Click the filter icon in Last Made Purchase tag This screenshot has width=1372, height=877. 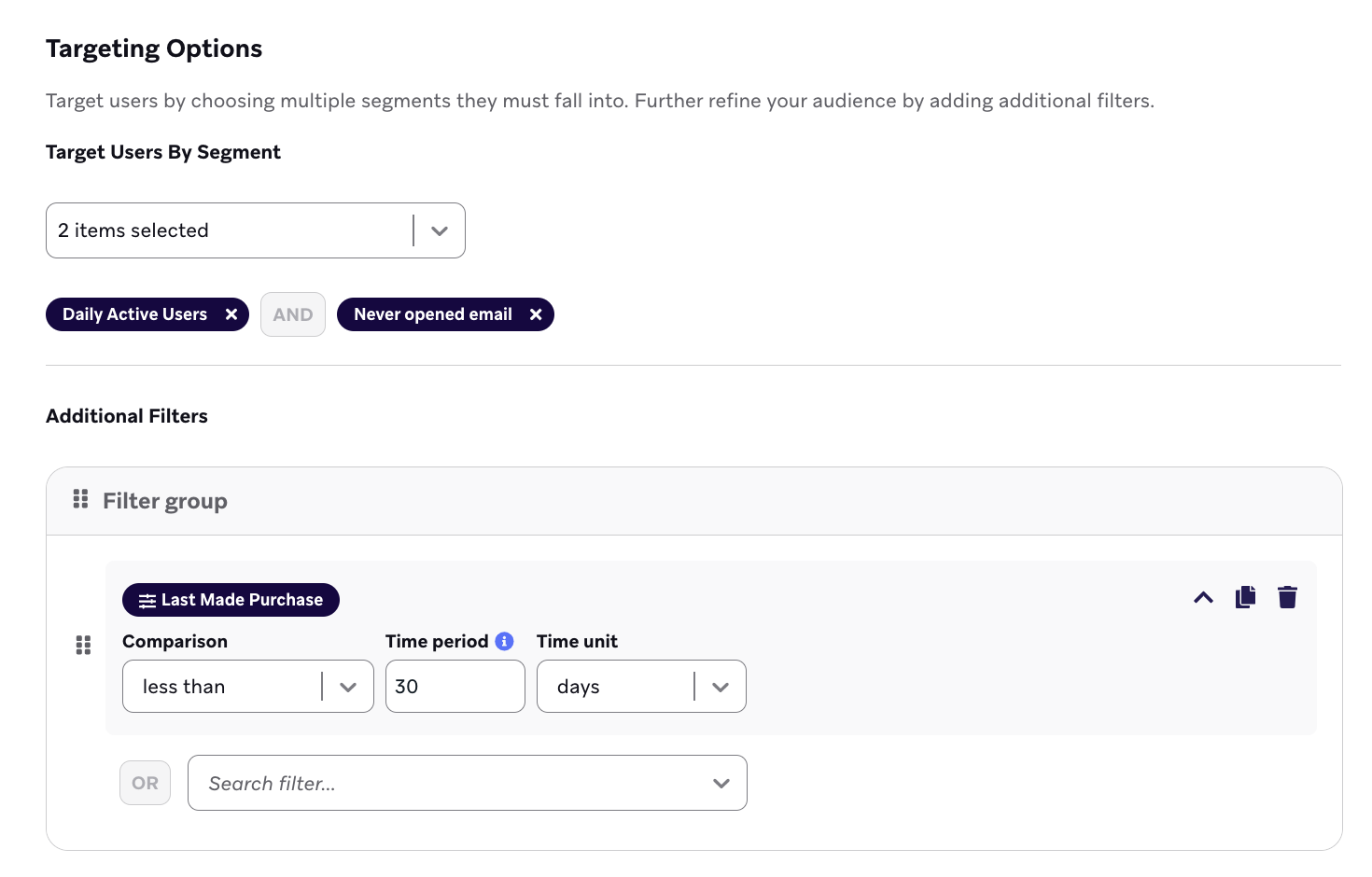(147, 601)
